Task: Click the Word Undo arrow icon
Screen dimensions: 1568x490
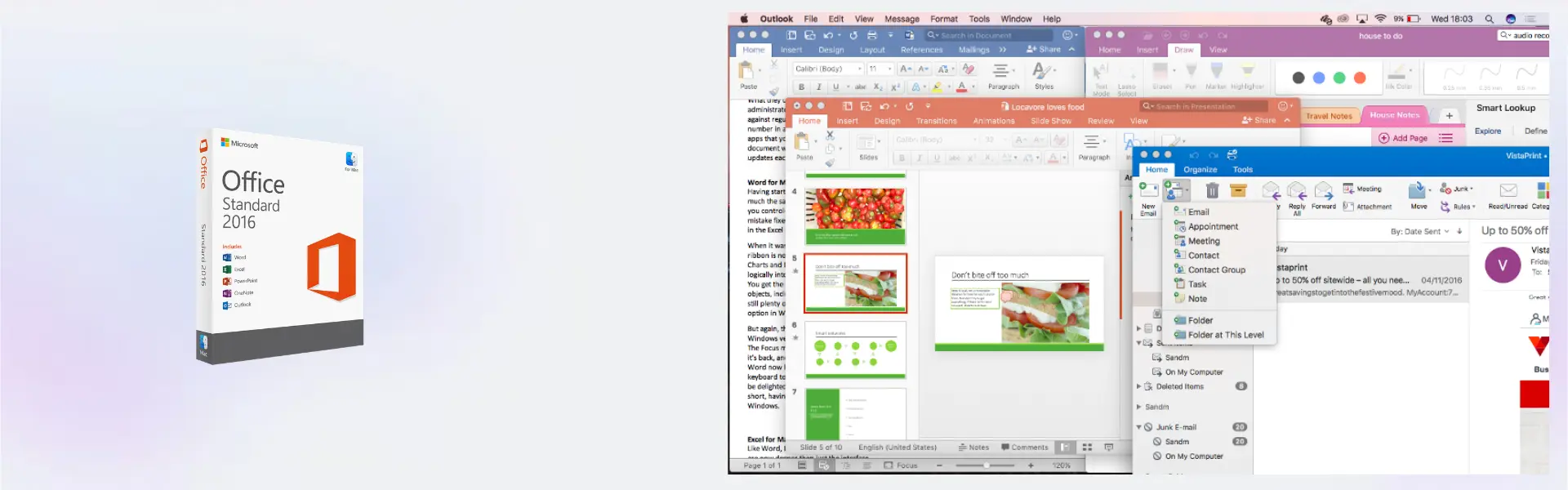Action: click(x=828, y=35)
